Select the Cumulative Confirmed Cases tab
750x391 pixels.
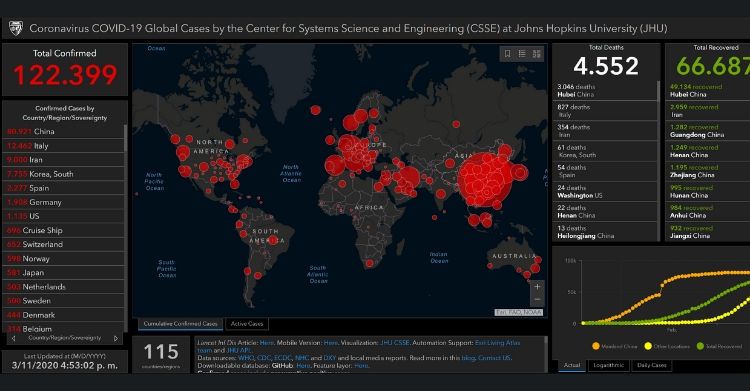pos(180,324)
